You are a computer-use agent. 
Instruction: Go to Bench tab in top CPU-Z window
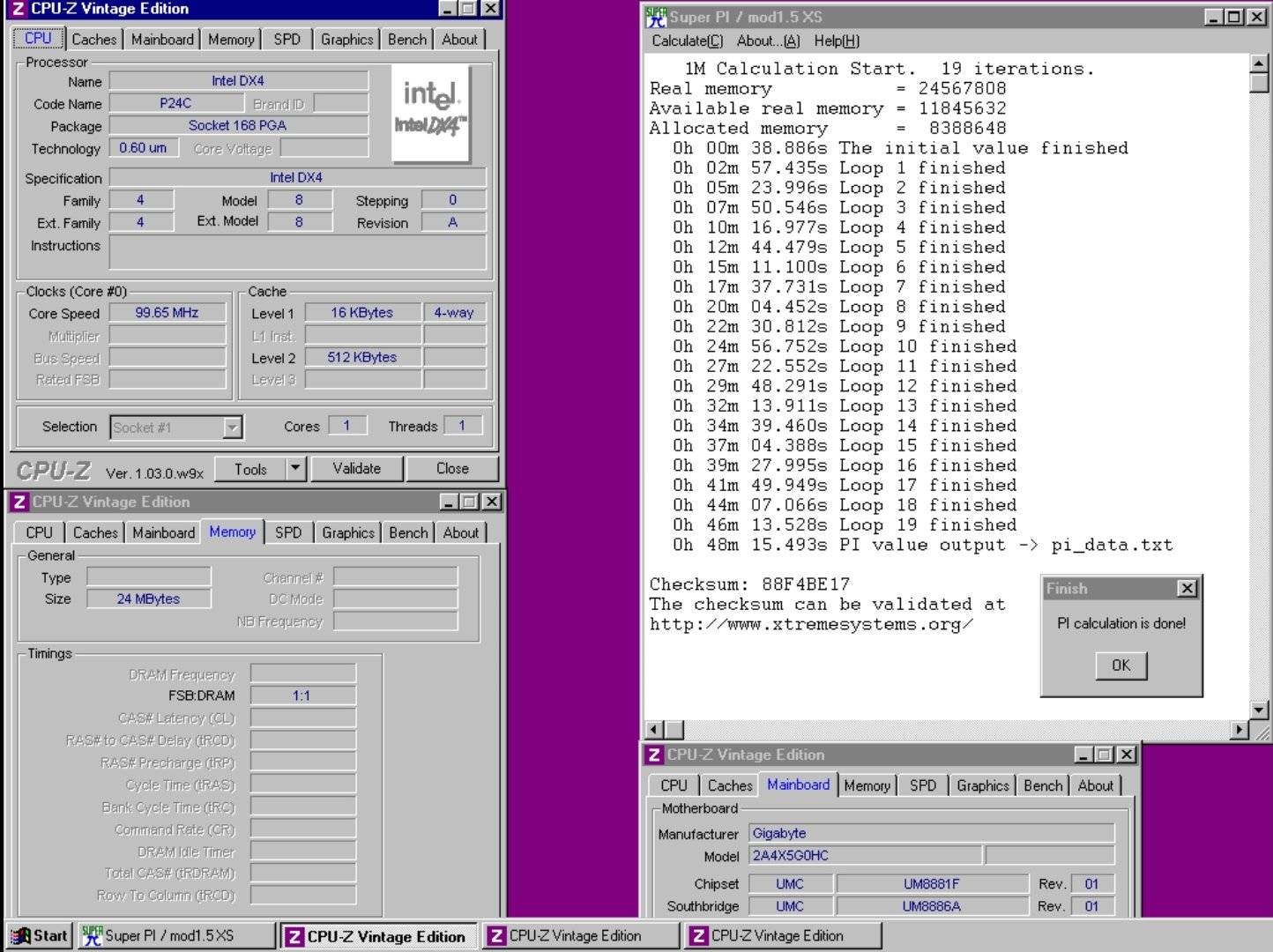coord(406,40)
